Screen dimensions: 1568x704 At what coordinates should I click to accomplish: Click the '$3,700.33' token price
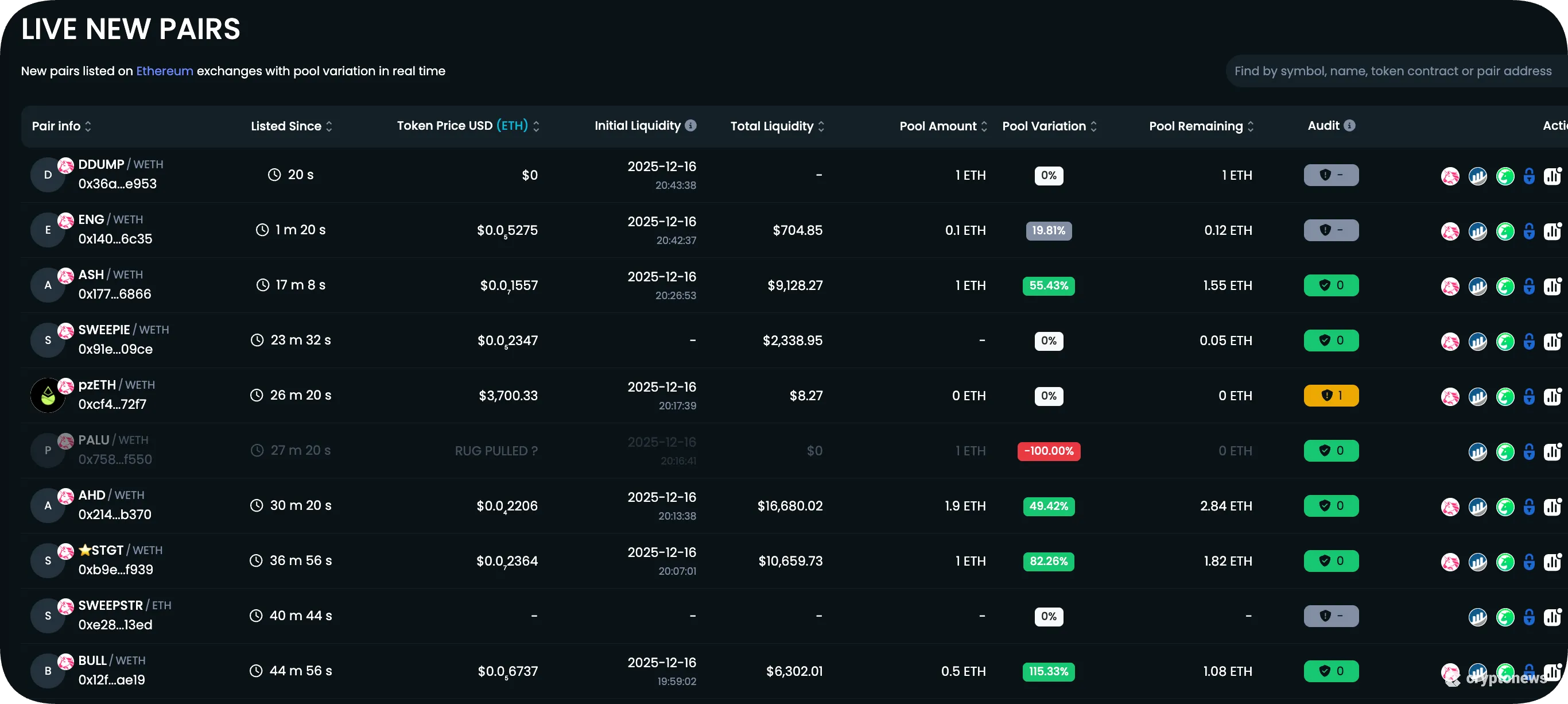click(x=508, y=396)
